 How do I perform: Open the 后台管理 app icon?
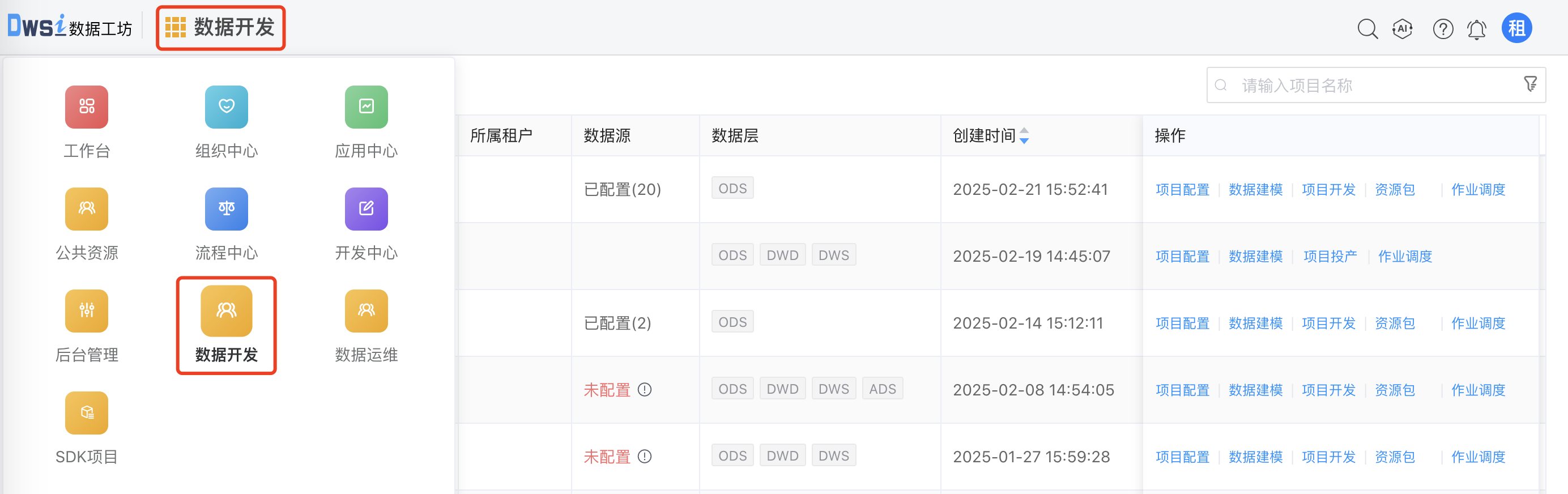click(x=87, y=312)
